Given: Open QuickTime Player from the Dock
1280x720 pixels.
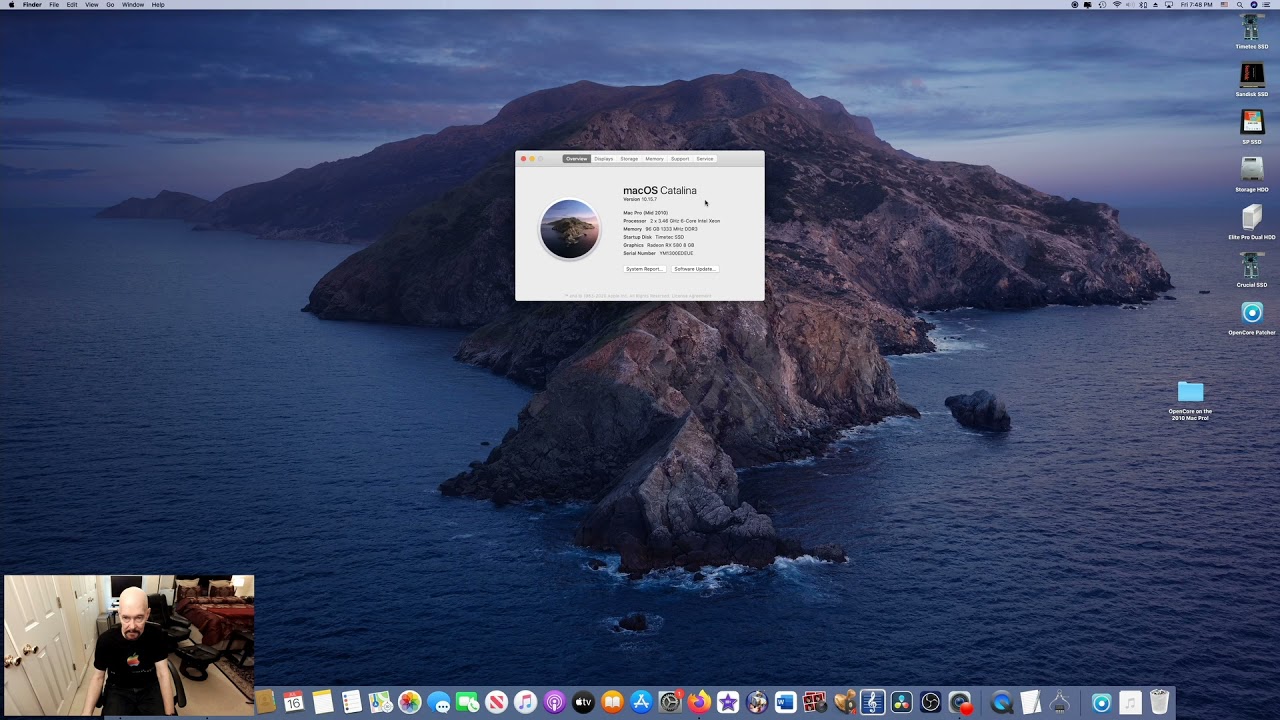Looking at the screenshot, I should point(1001,702).
